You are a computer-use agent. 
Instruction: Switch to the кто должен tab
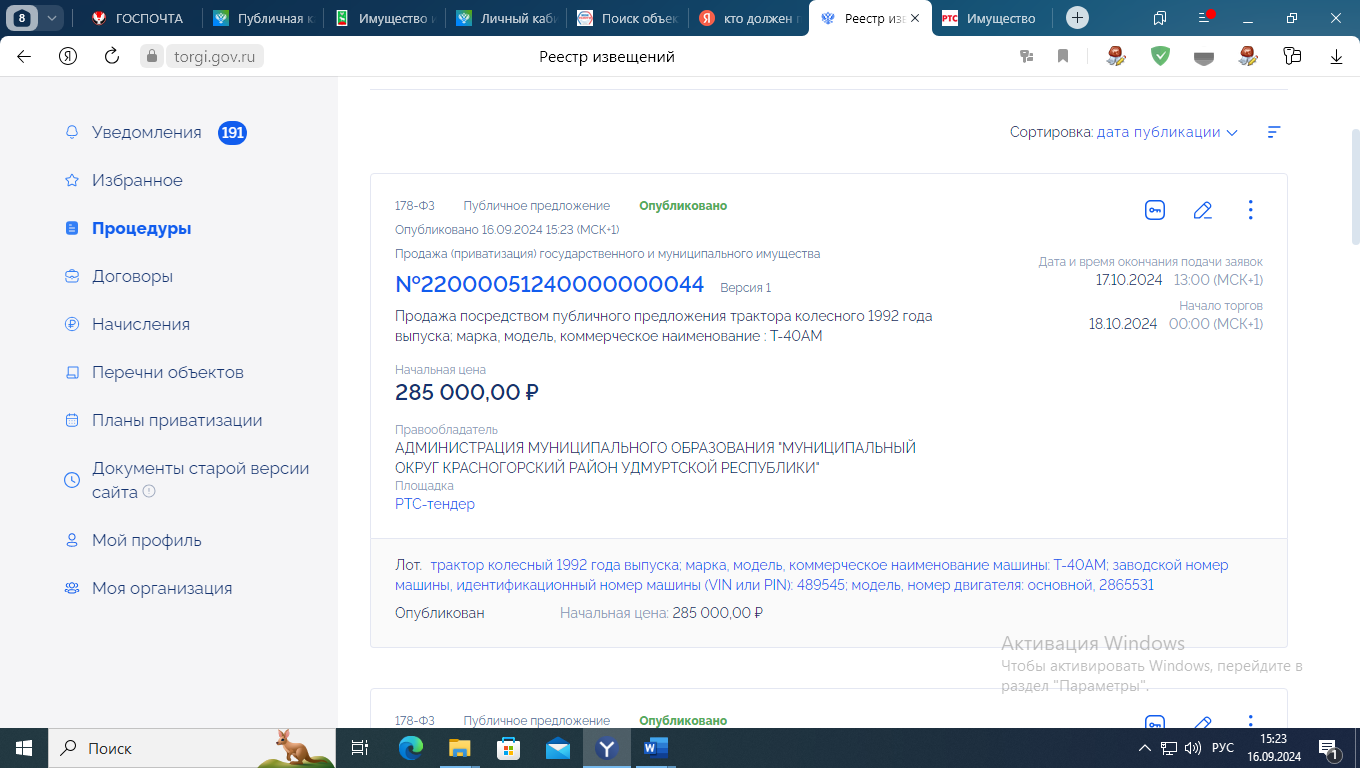748,18
